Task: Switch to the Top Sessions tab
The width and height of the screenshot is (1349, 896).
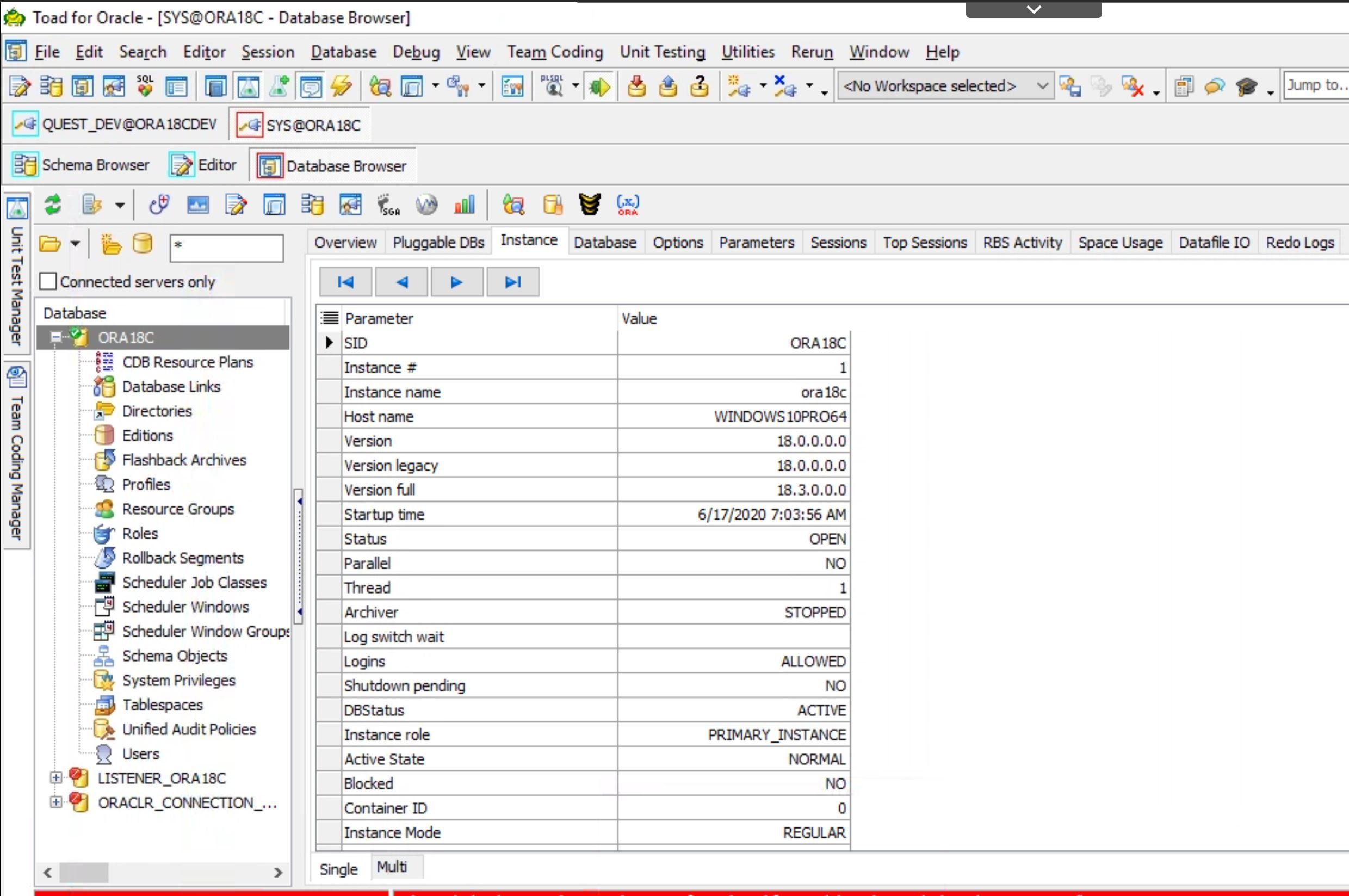Action: coord(925,242)
